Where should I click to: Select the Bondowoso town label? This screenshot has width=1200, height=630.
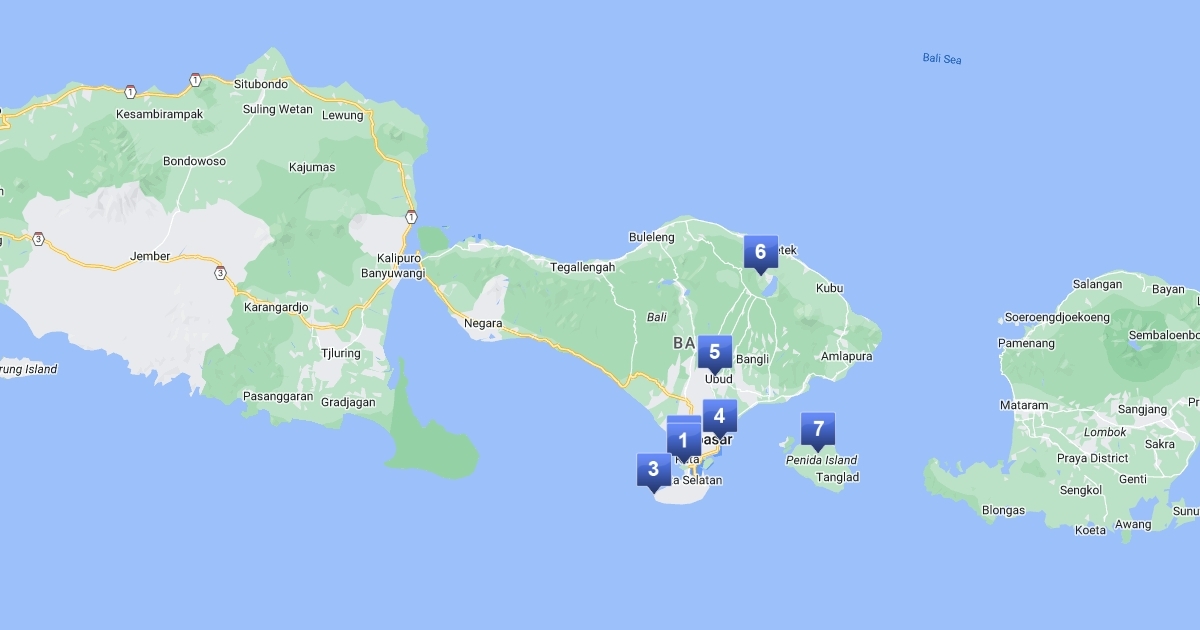coord(194,161)
